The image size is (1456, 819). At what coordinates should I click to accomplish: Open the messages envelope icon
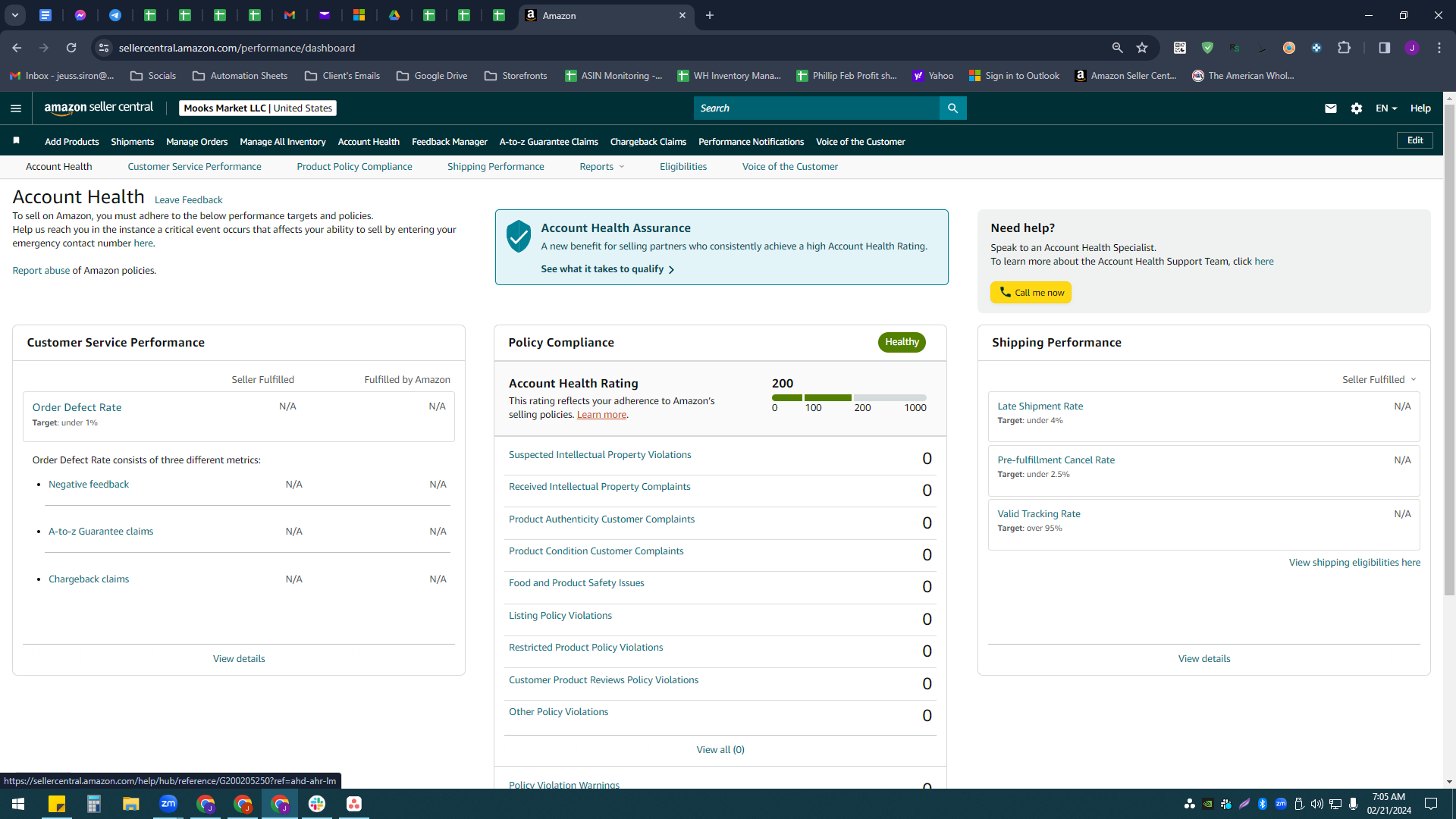(1330, 108)
